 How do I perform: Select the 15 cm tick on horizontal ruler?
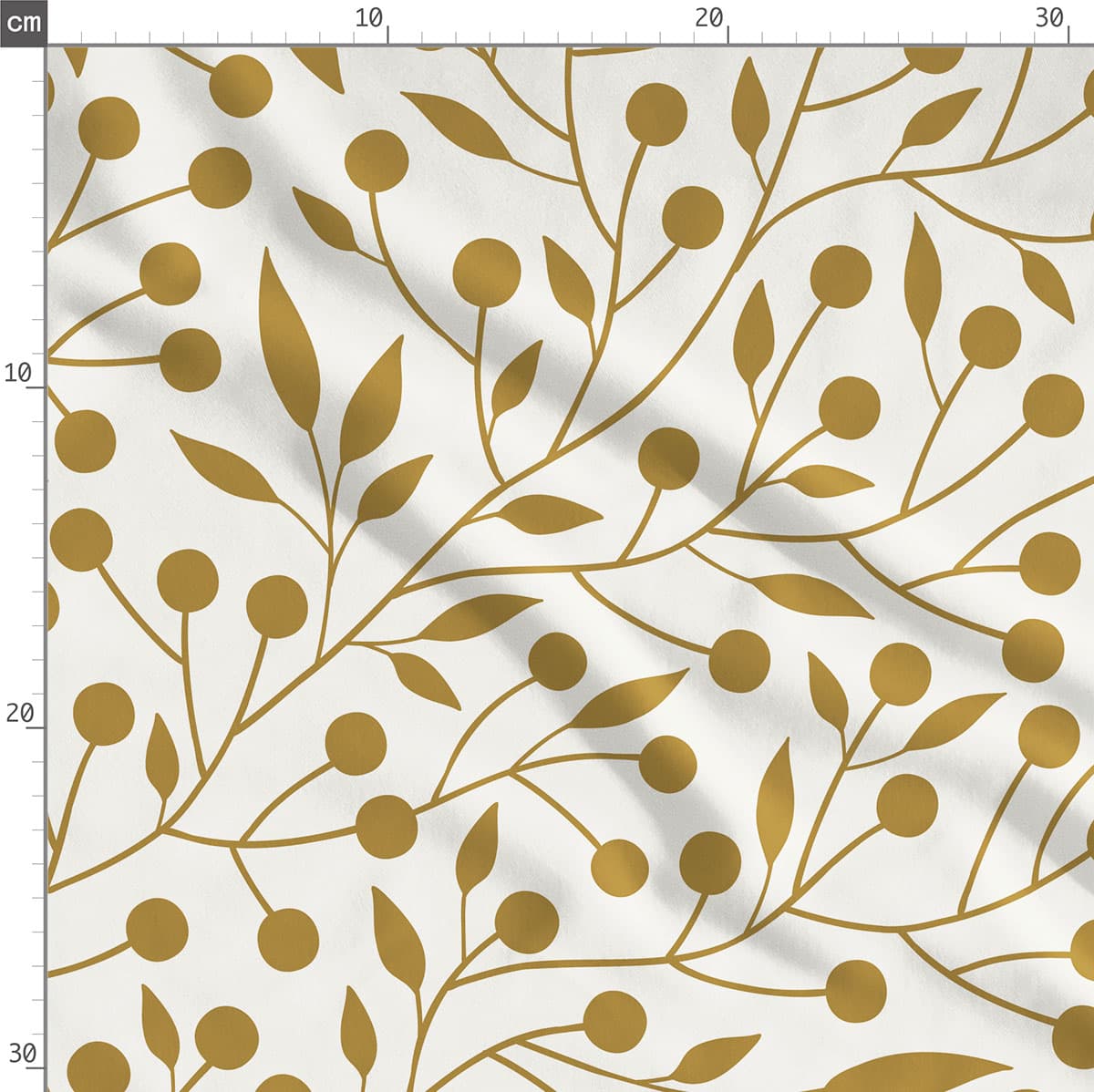coord(558,36)
